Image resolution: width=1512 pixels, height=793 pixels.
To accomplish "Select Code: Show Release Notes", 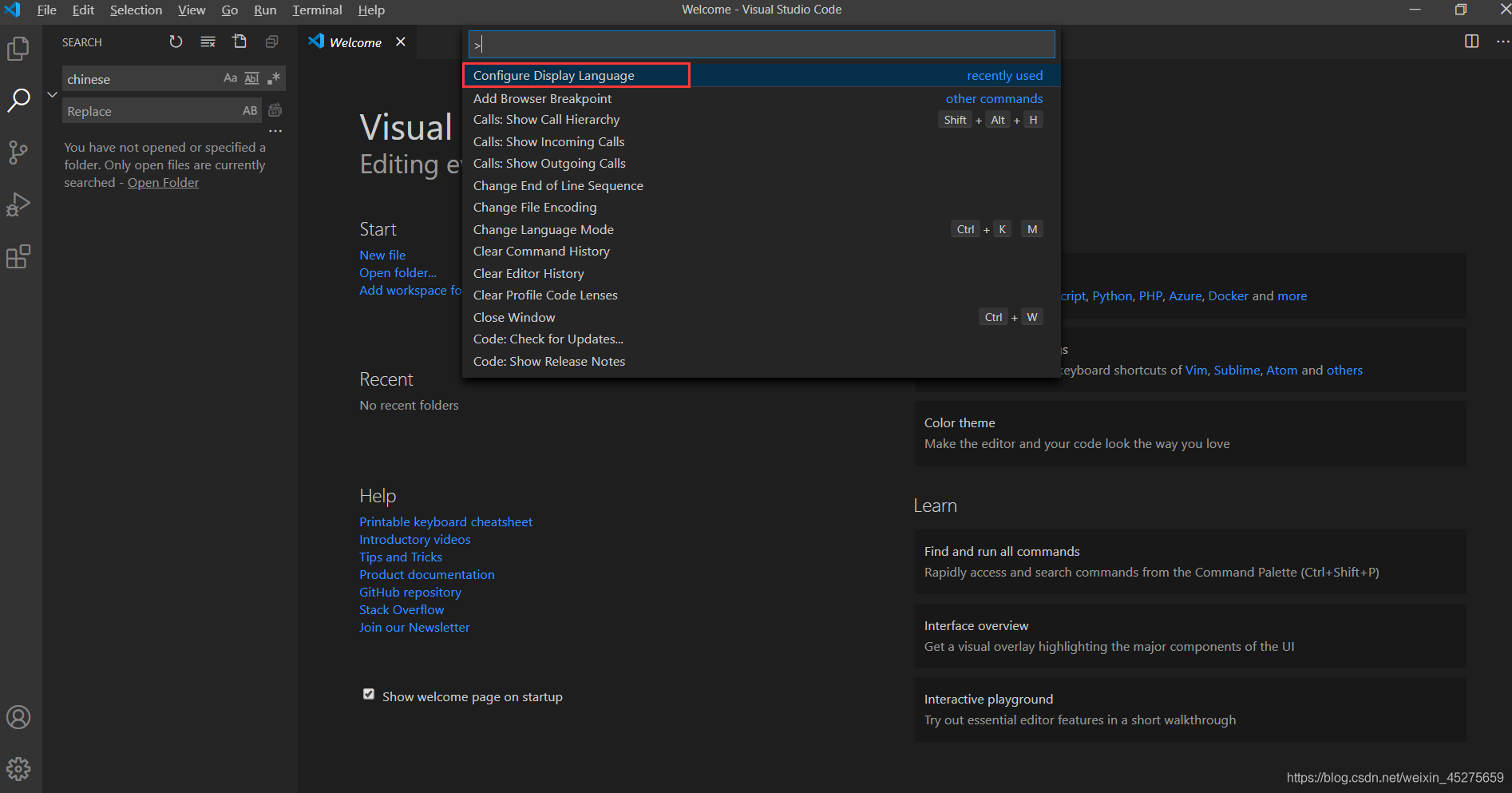I will pos(762,361).
